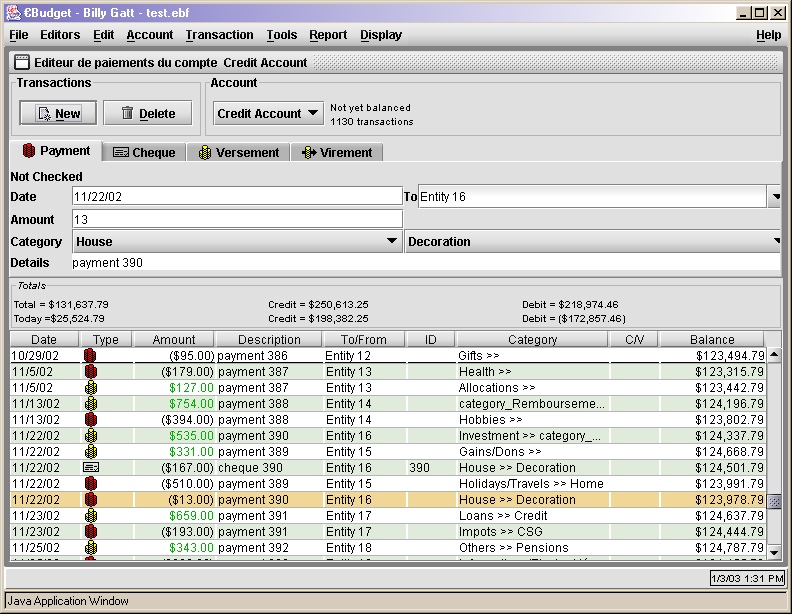This screenshot has height=614, width=792.
Task: Click the type icon in the ($510.00) row
Action: pos(90,483)
